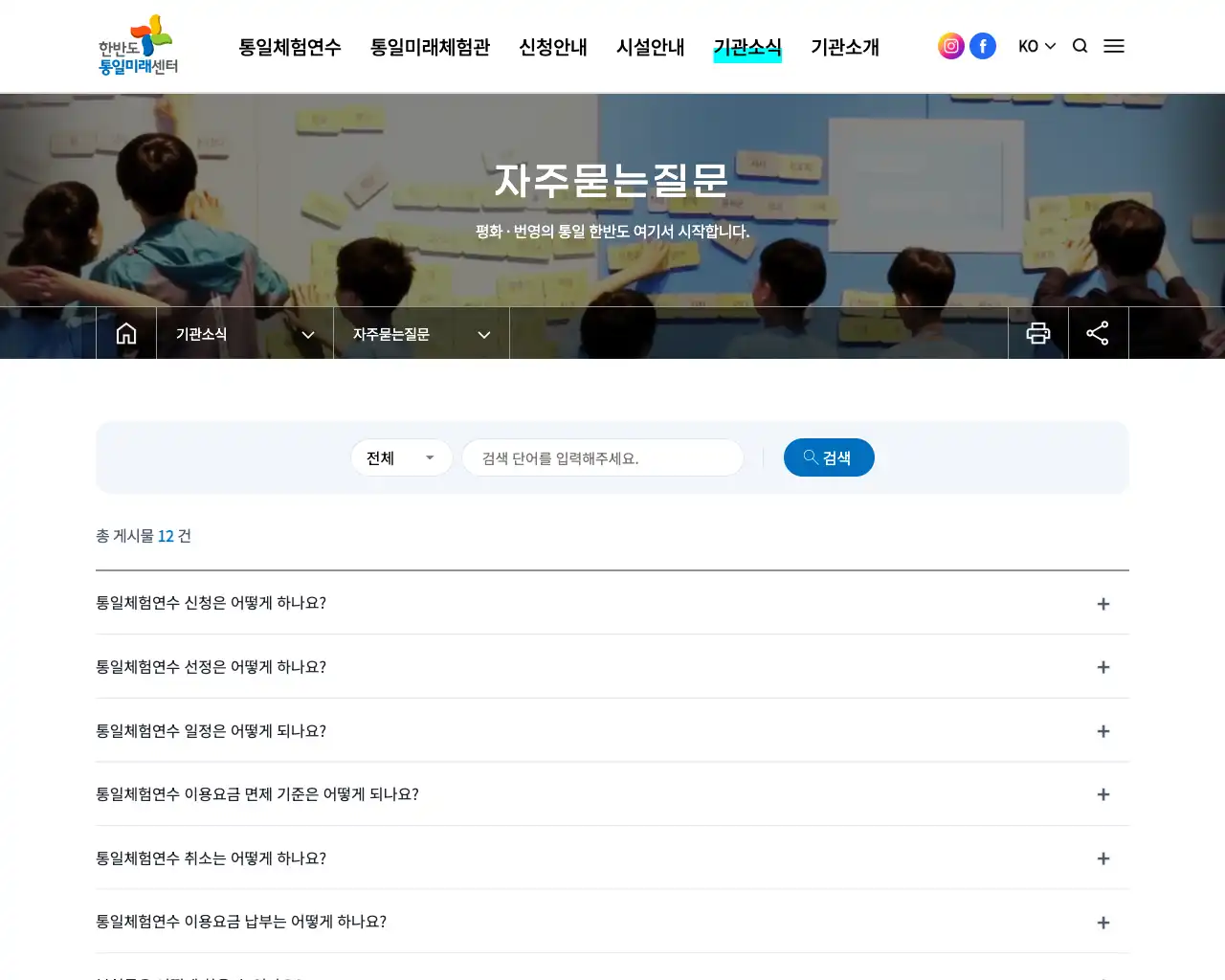Screen dimensions: 1225x980
Task: Open the 전체 search category dropdown
Action: 401,457
